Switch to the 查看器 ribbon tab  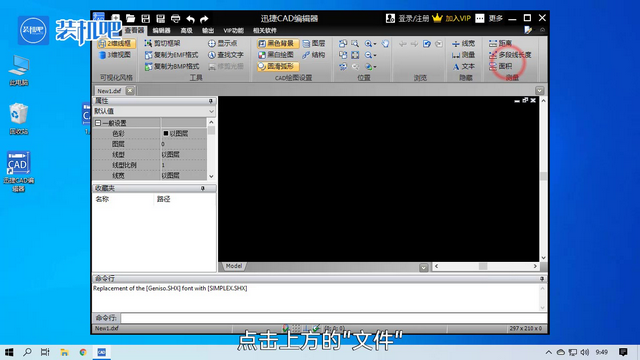pyautogui.click(x=134, y=30)
